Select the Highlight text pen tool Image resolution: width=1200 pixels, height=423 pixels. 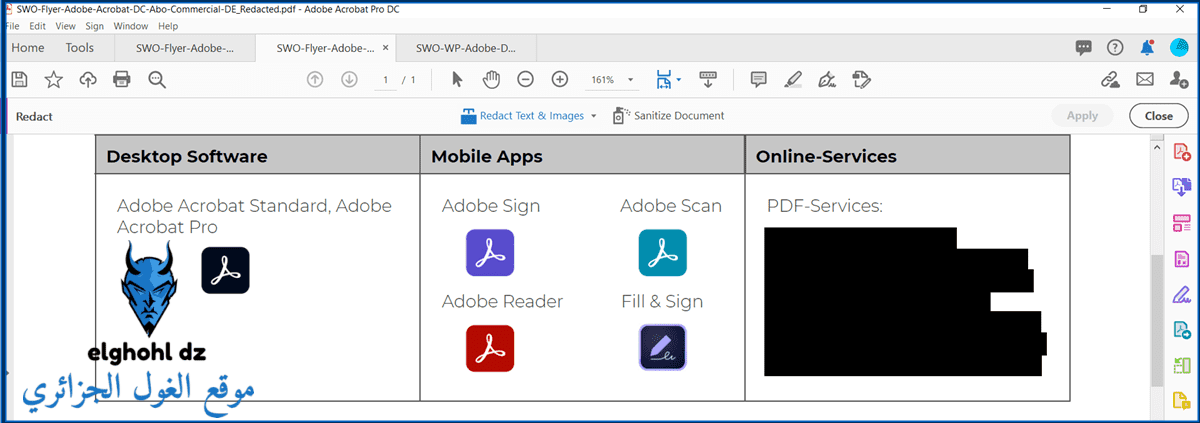point(793,79)
